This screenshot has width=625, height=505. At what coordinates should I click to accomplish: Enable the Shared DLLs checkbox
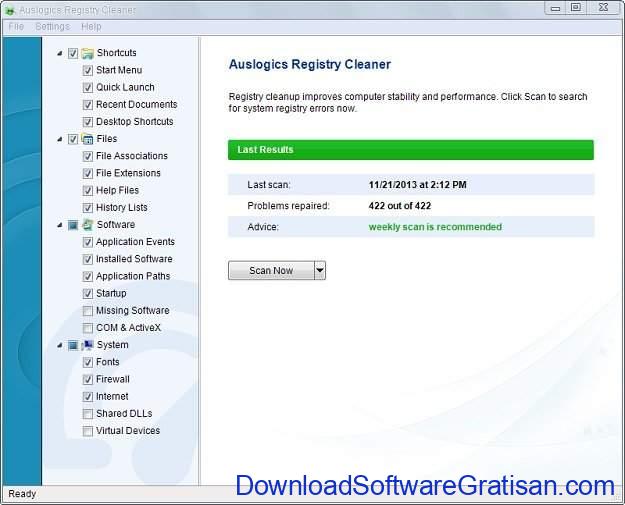pos(88,414)
